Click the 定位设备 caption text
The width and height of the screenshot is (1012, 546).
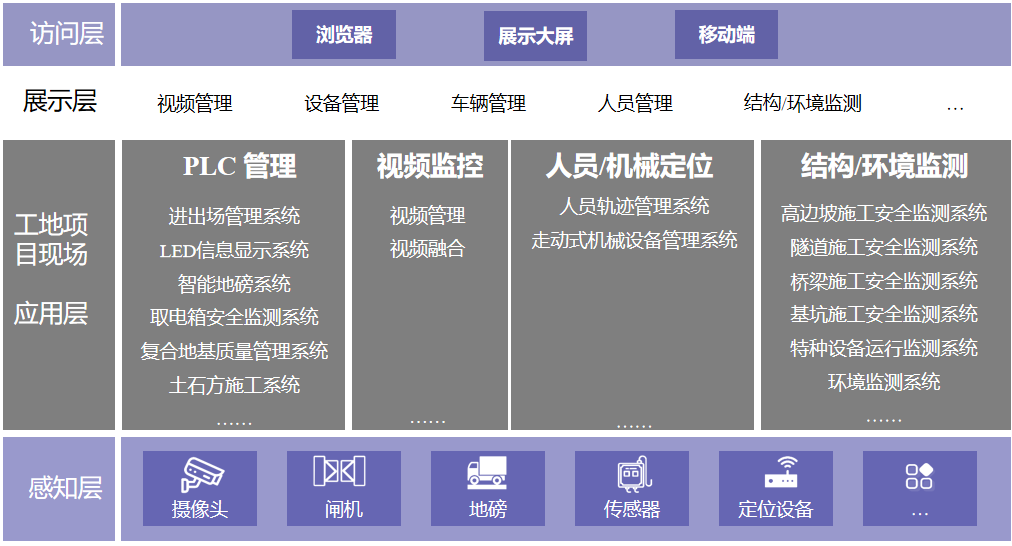(x=775, y=510)
